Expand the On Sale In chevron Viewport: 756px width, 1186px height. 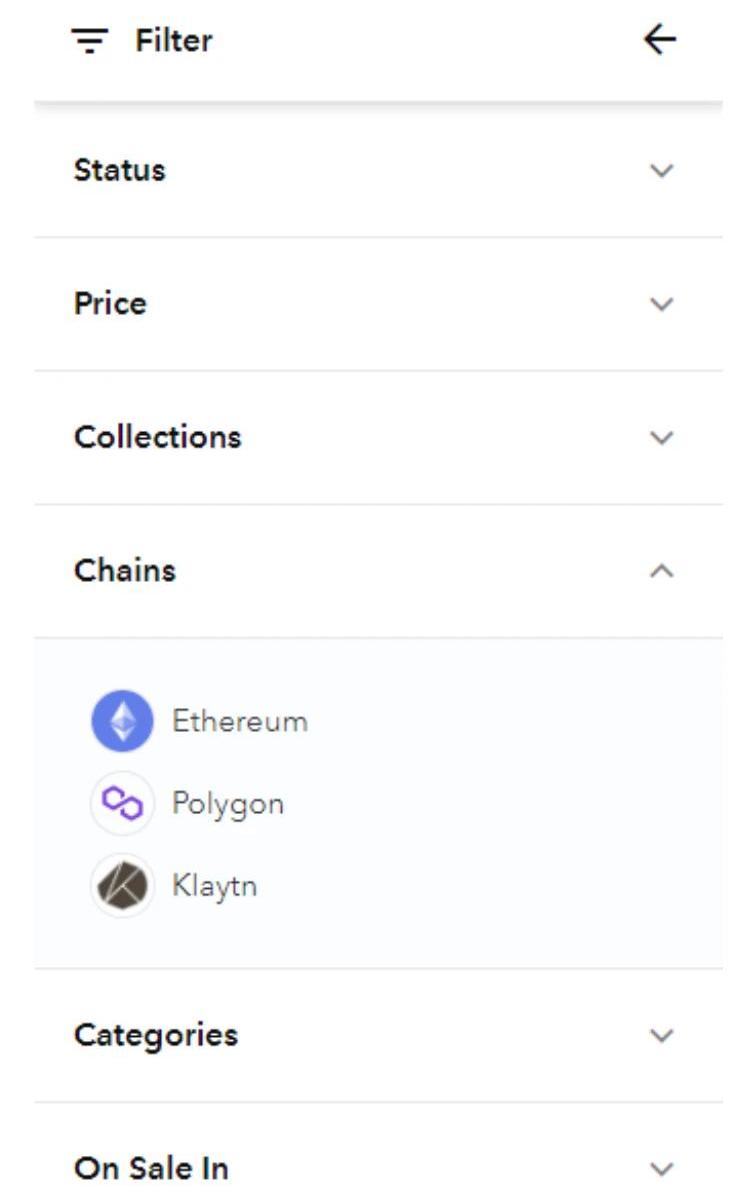coord(661,1168)
